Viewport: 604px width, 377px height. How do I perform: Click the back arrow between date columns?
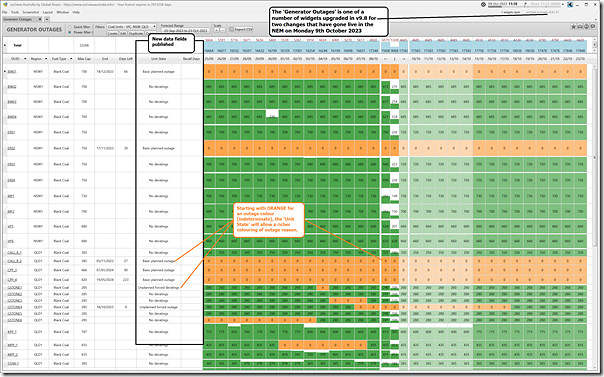[385, 59]
